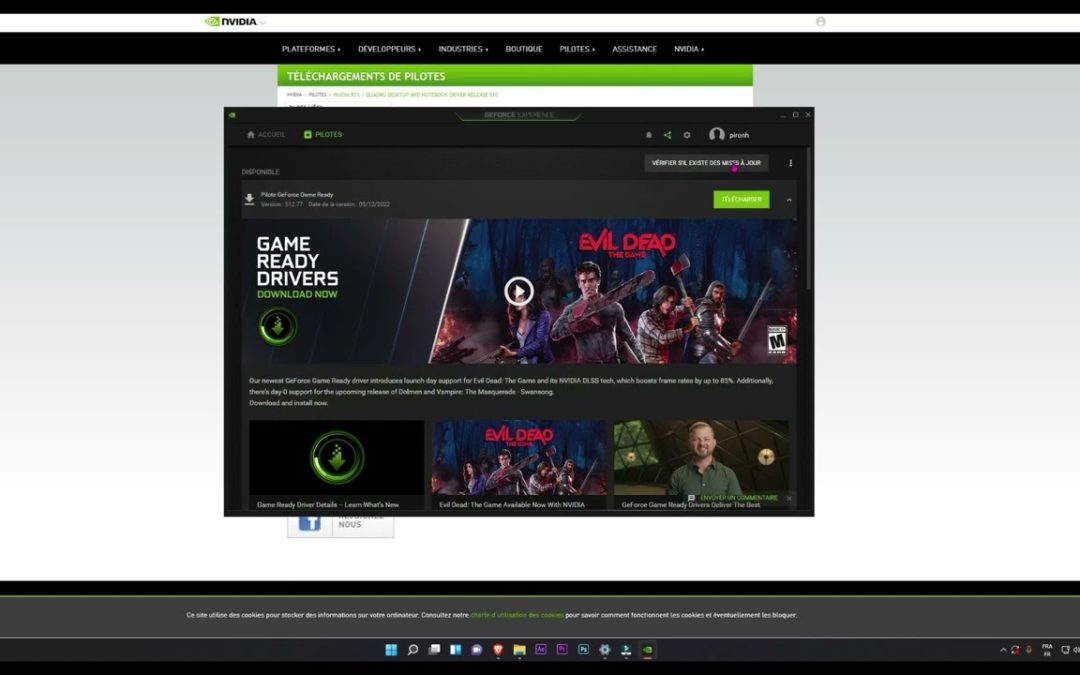Viewport: 1080px width, 675px height.
Task: Click 'Vérifier s'il existe des mises à jour'
Action: (706, 163)
